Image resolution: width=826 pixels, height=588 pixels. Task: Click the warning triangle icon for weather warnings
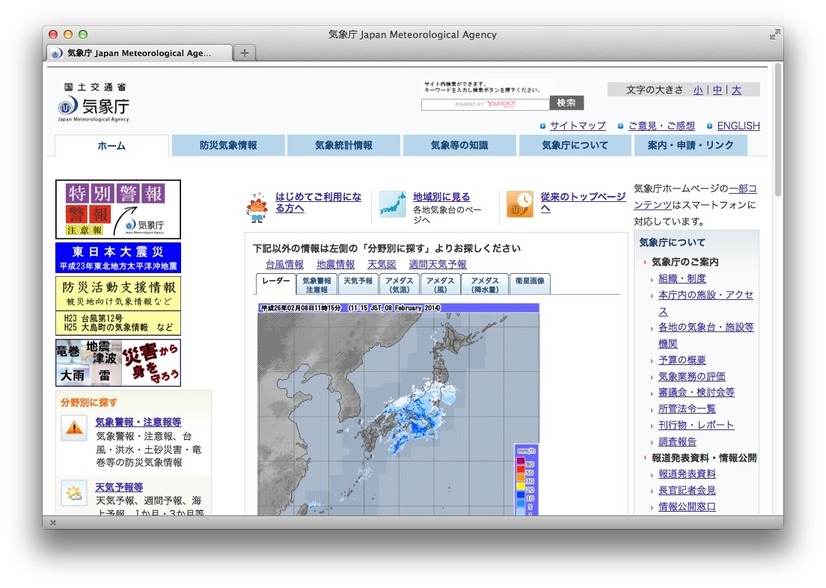pos(74,427)
